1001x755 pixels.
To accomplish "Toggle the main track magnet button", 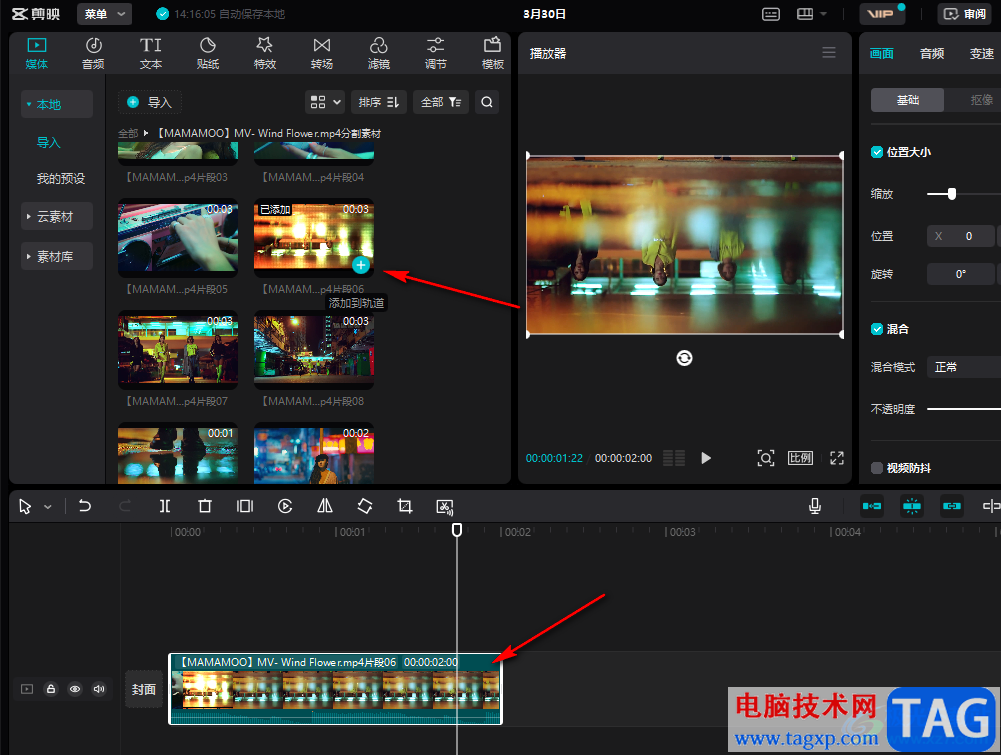I will click(x=871, y=506).
